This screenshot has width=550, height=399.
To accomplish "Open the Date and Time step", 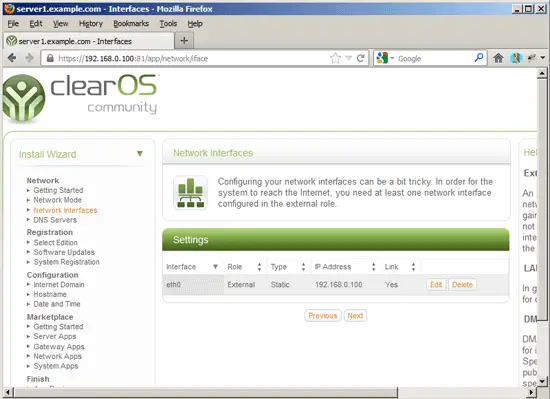I will [57, 304].
